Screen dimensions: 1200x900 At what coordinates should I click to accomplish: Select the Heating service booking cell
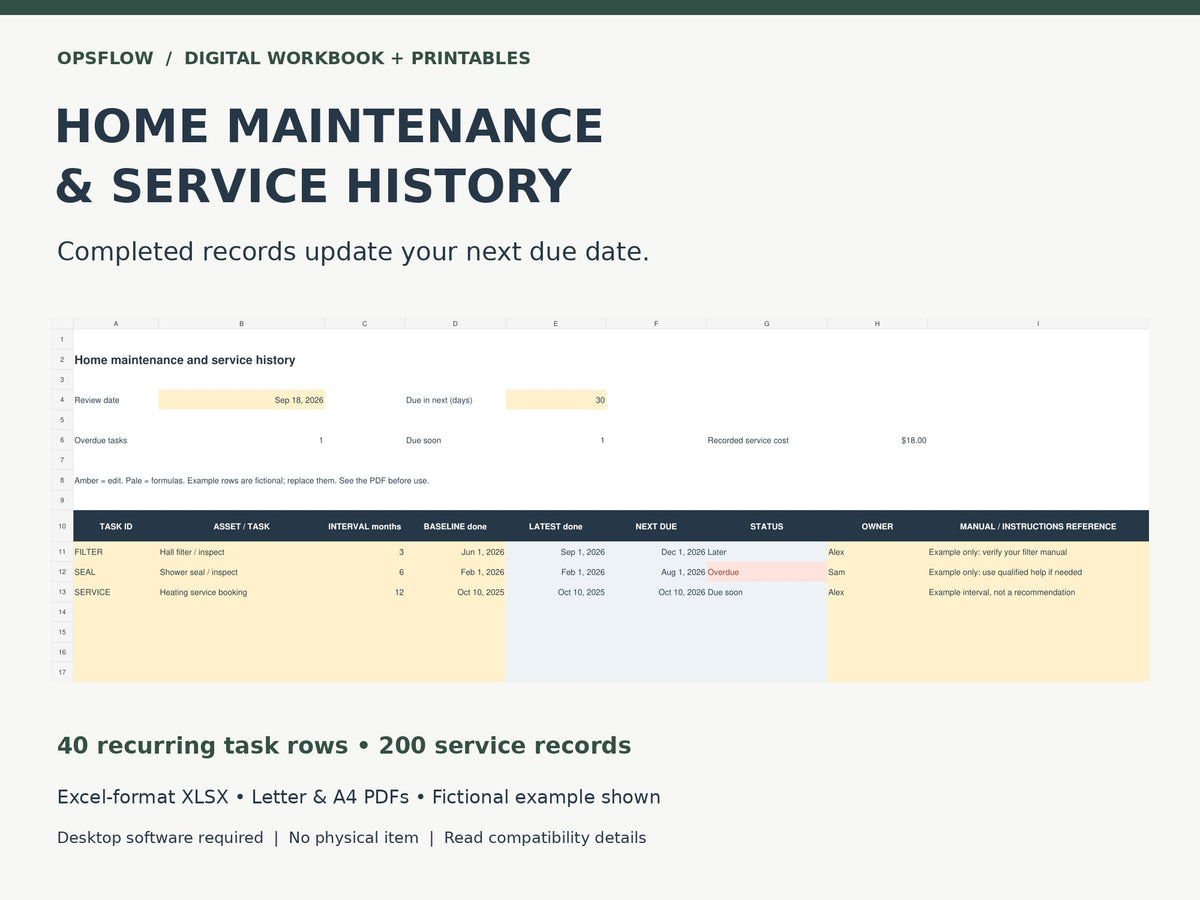[242, 592]
